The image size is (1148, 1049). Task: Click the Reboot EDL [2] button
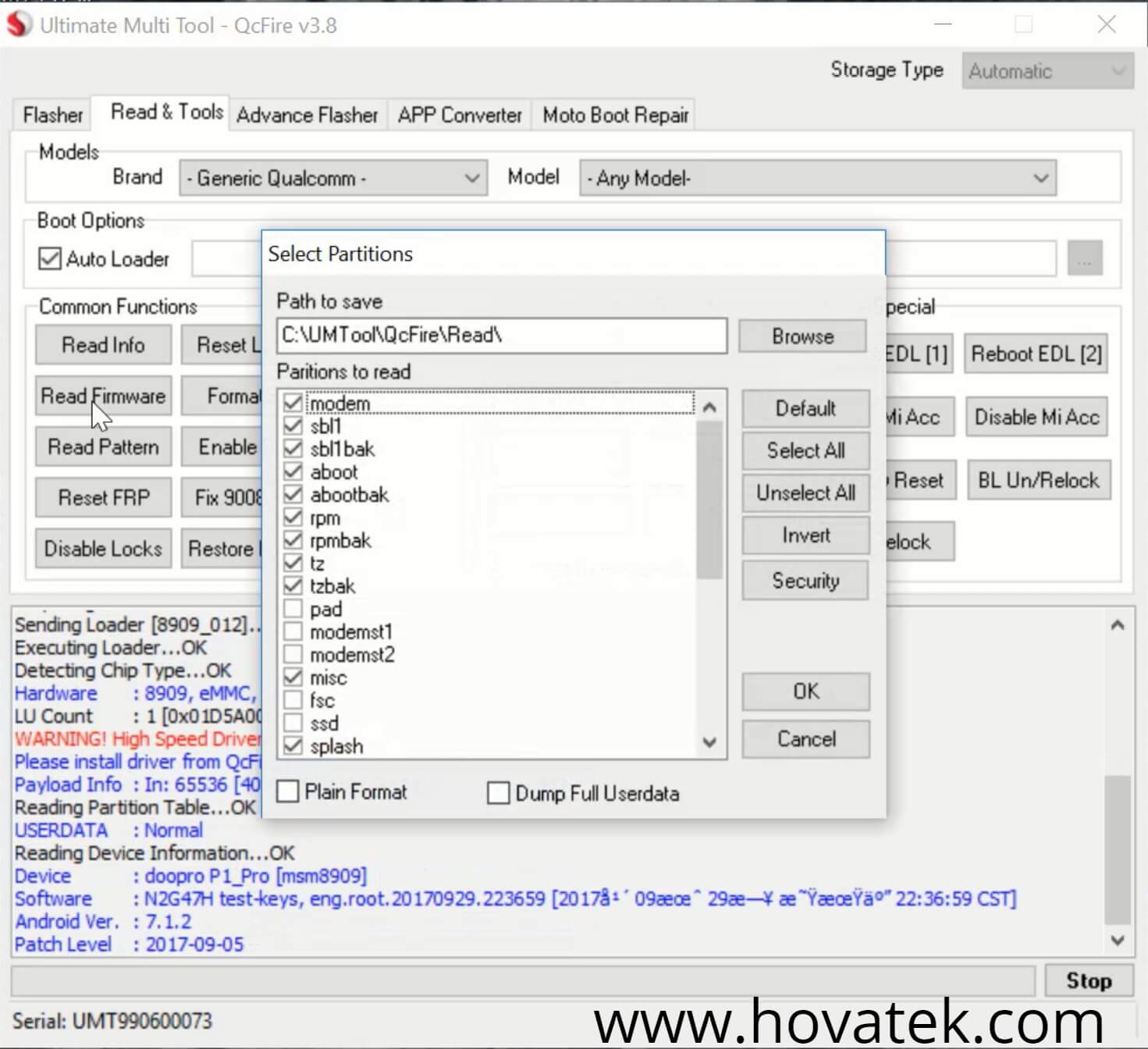point(1036,354)
